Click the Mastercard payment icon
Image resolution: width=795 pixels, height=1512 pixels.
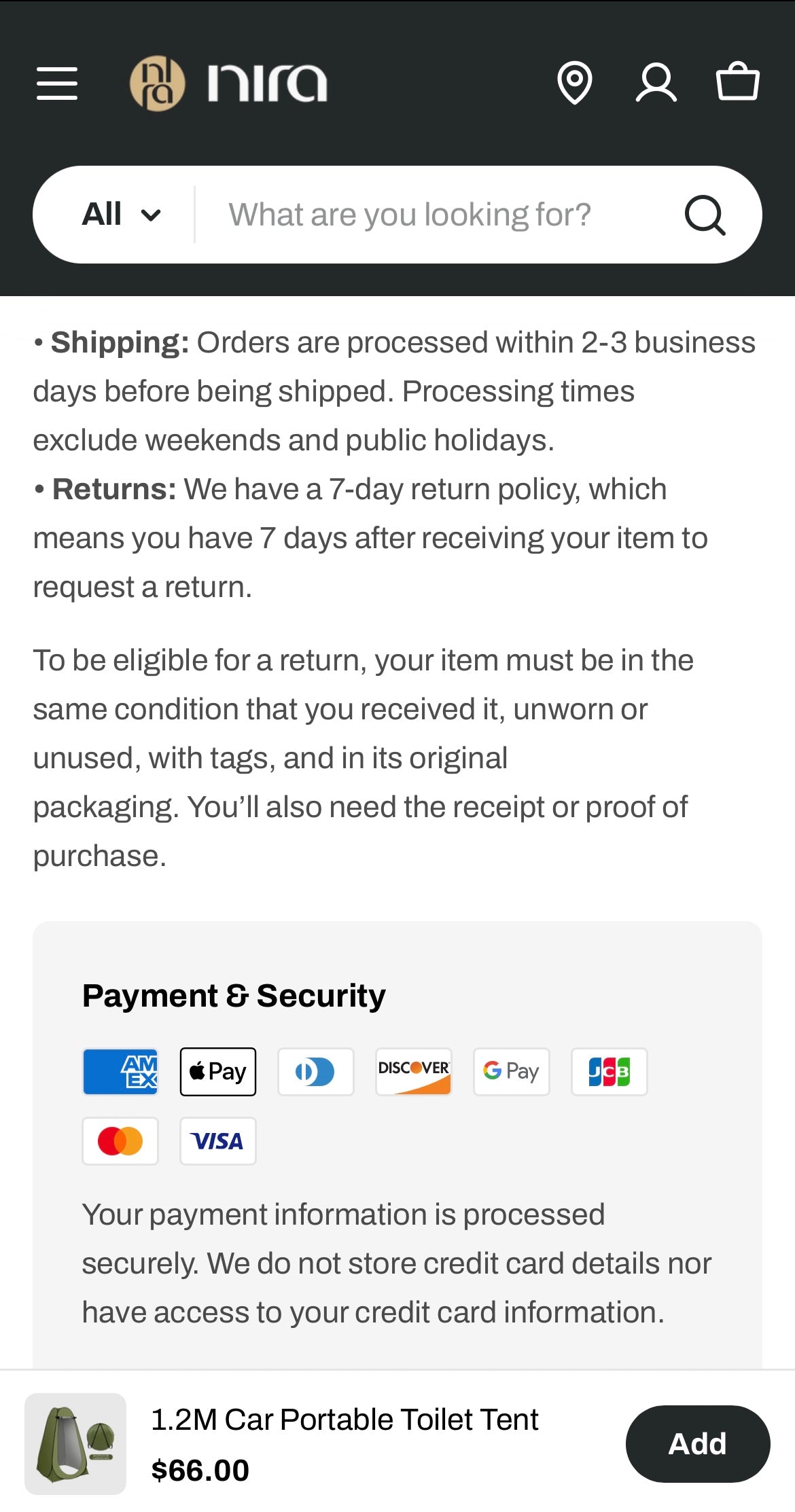pos(120,1140)
